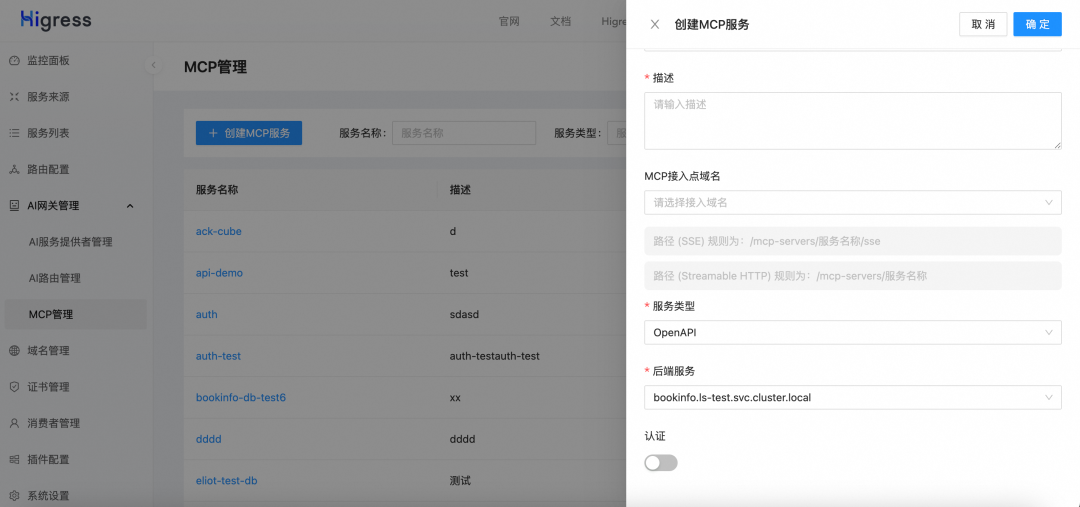Open the MCP接入点域名 dropdown
Viewport: 1080px width, 507px height.
(x=853, y=203)
